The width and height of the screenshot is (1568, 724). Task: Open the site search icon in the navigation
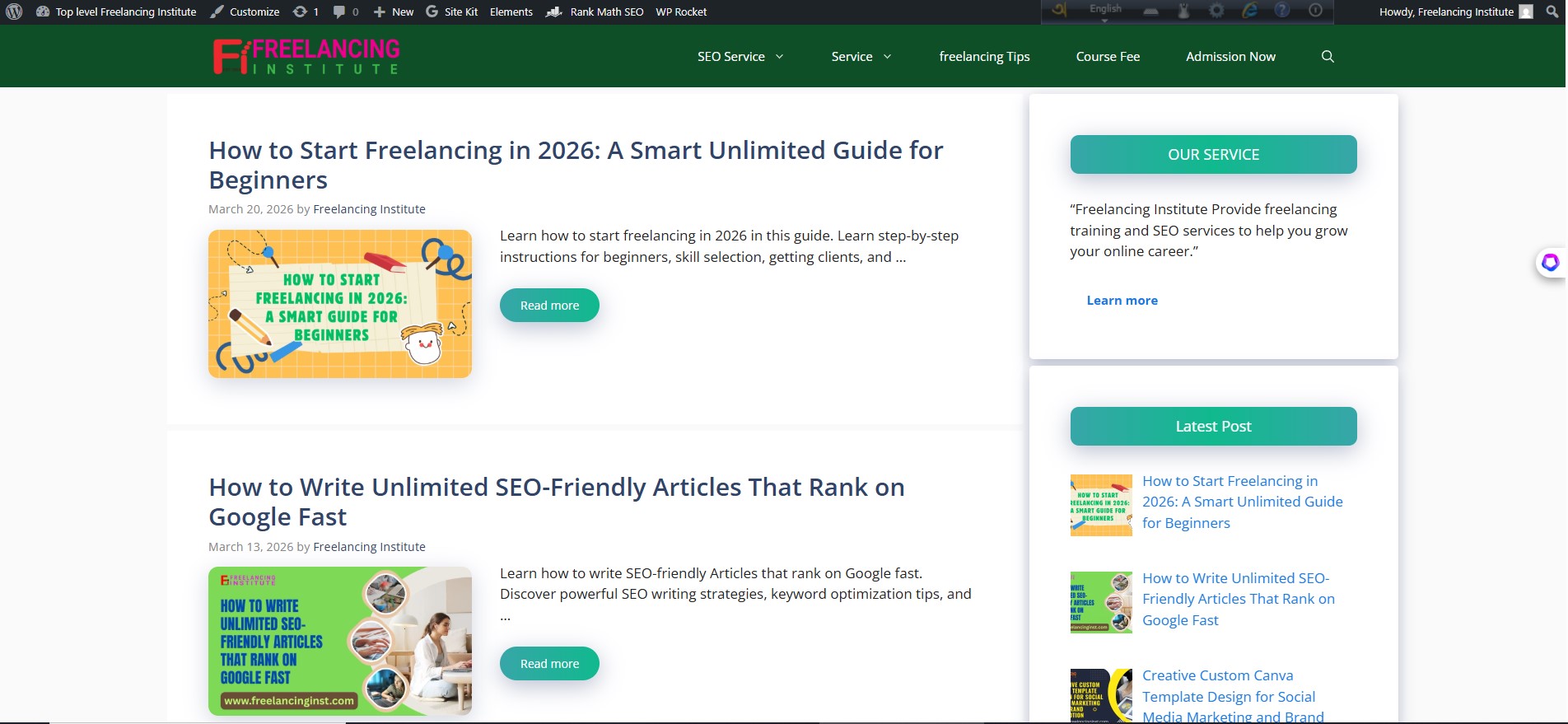(x=1328, y=56)
